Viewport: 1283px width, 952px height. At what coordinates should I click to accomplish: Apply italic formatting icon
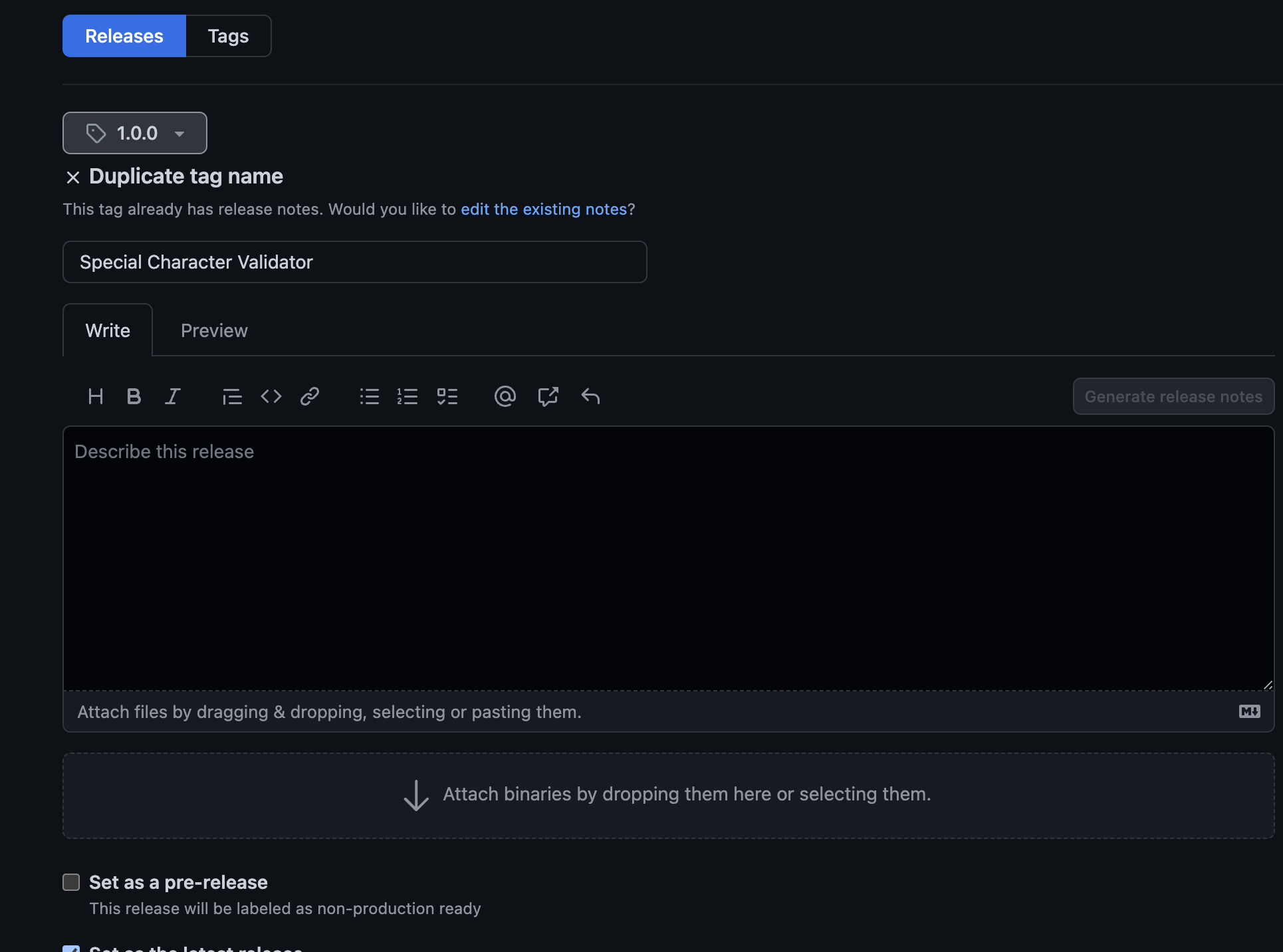click(173, 397)
